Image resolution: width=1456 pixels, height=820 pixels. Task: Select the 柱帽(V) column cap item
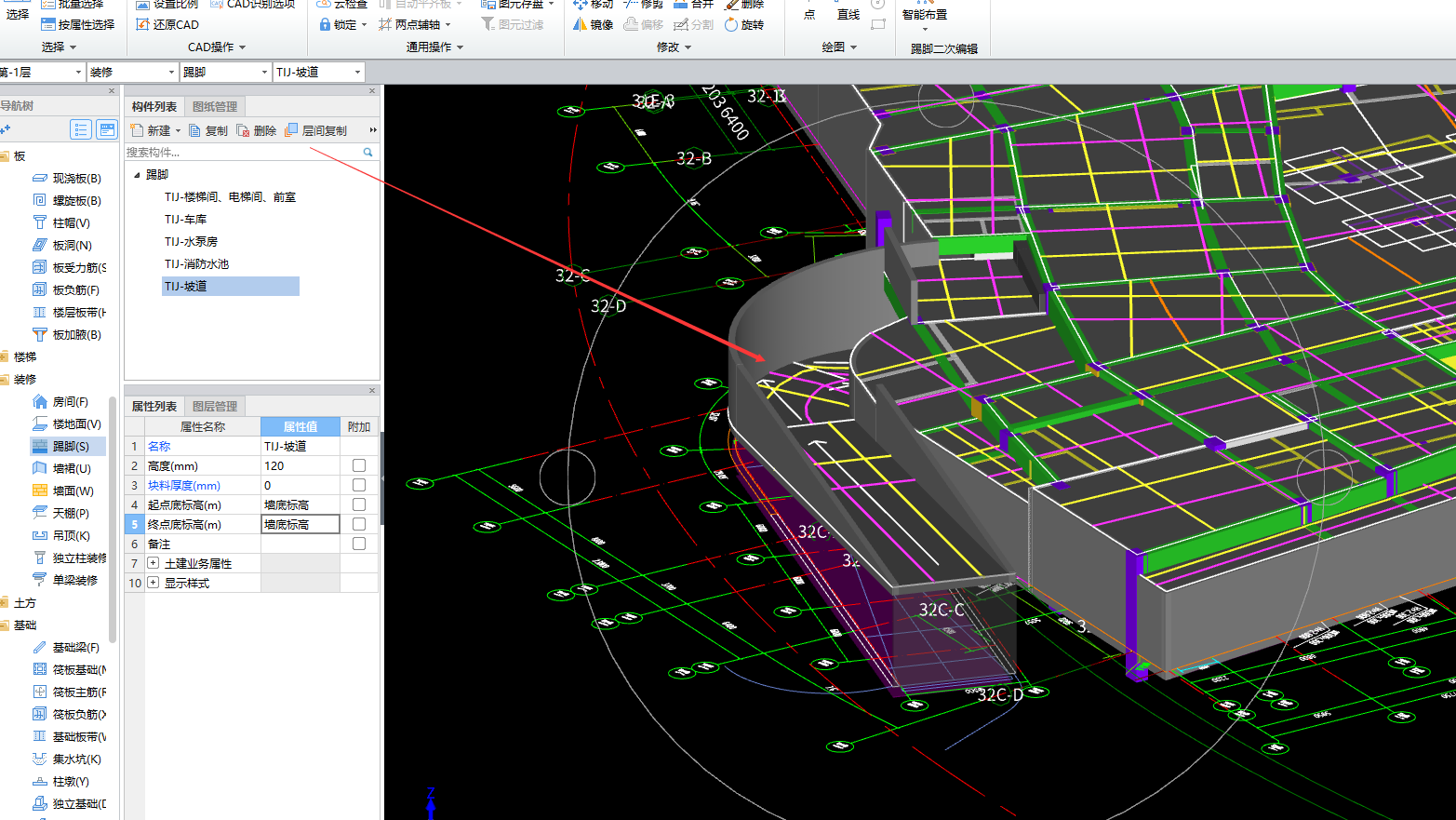(61, 222)
